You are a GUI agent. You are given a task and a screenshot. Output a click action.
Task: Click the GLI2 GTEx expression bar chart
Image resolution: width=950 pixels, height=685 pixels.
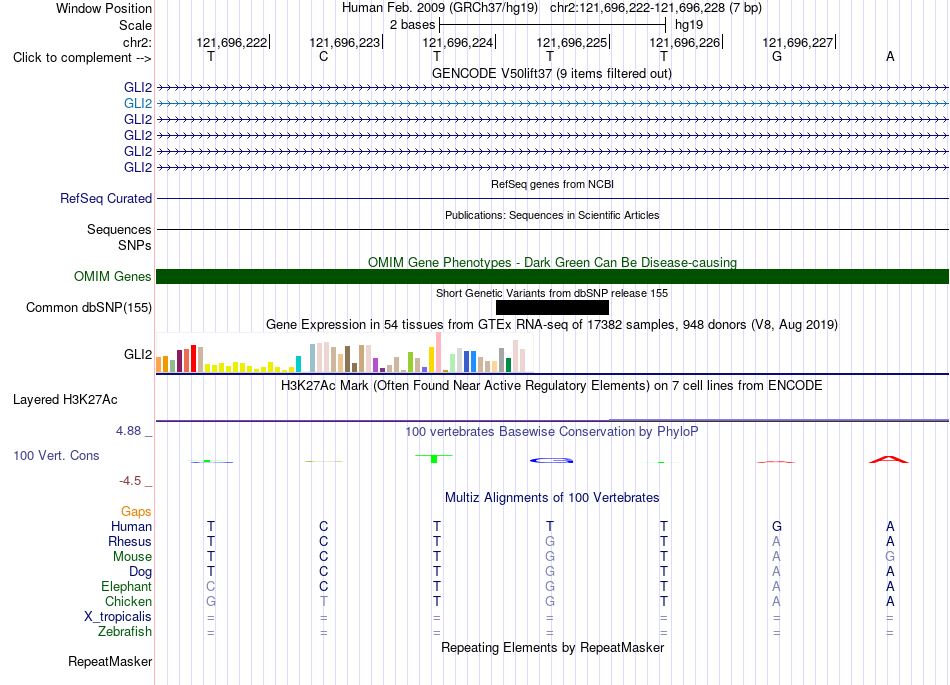point(344,352)
